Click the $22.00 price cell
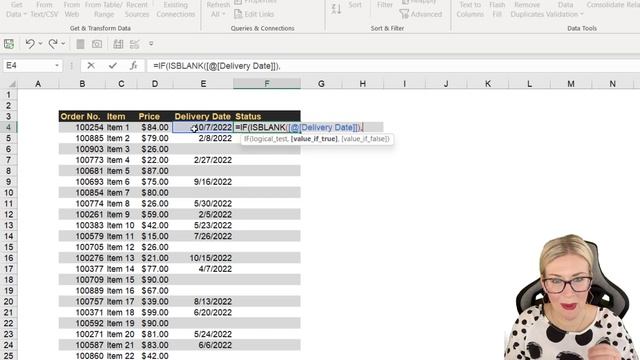This screenshot has width=640, height=360. 154,160
